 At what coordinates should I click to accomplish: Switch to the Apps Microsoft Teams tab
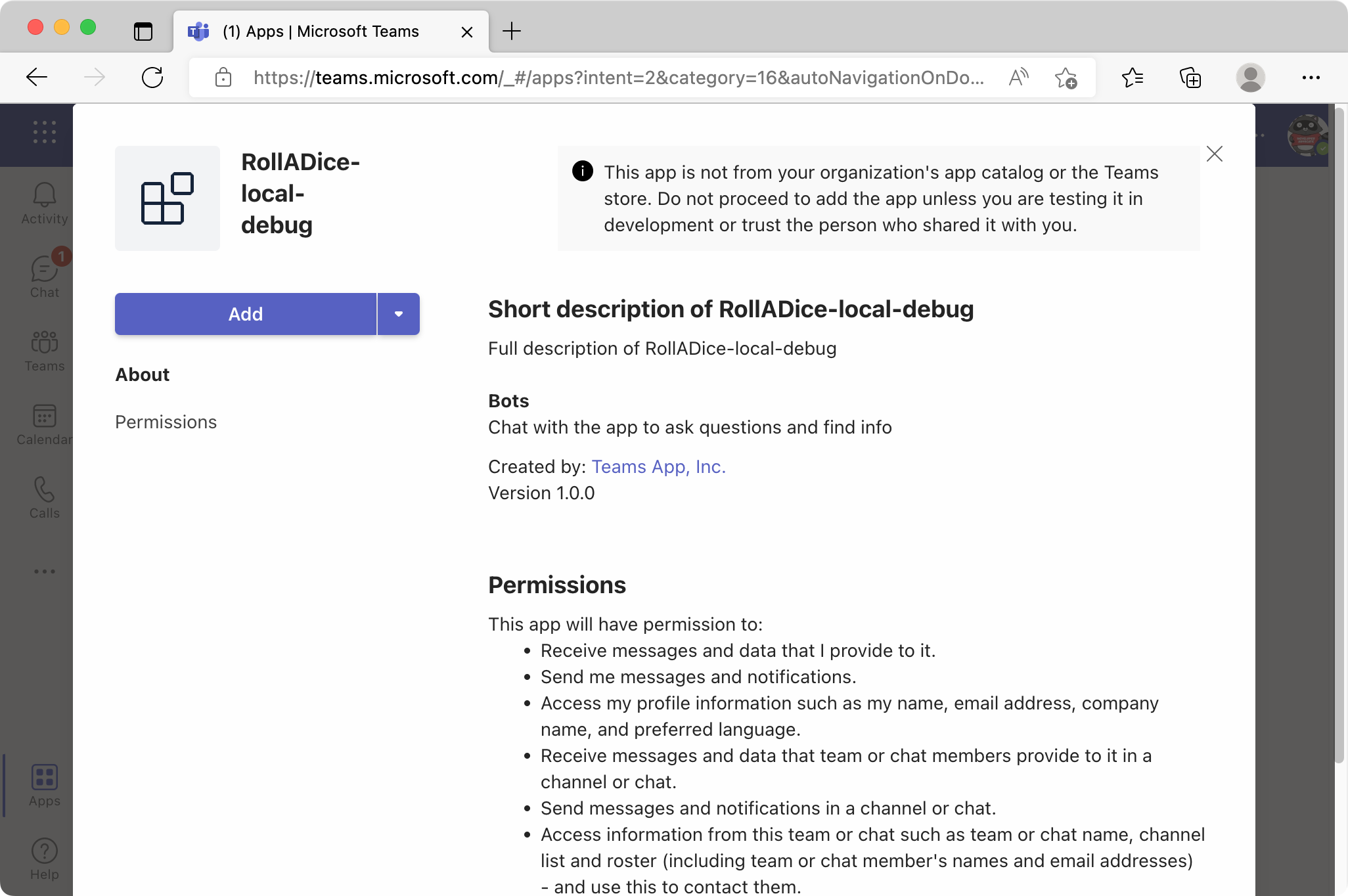coord(321,31)
